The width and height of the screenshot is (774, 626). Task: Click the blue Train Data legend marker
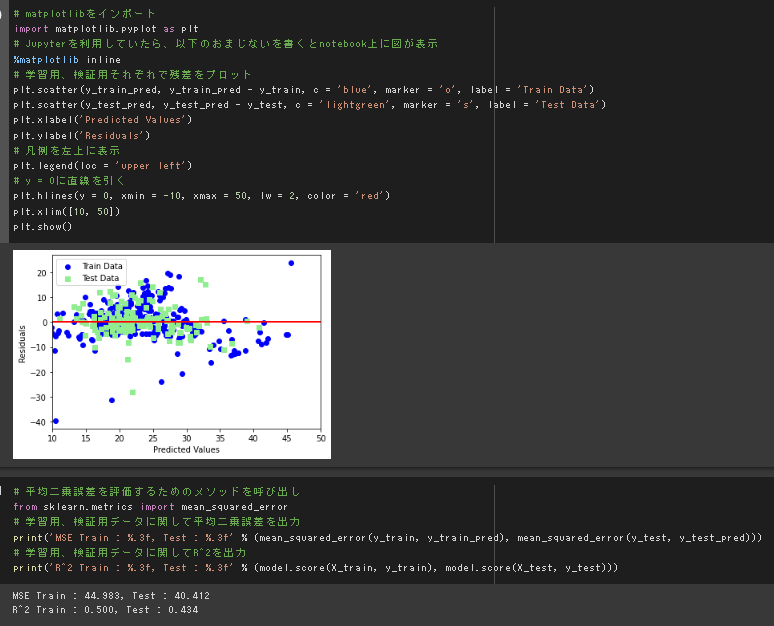(68, 266)
